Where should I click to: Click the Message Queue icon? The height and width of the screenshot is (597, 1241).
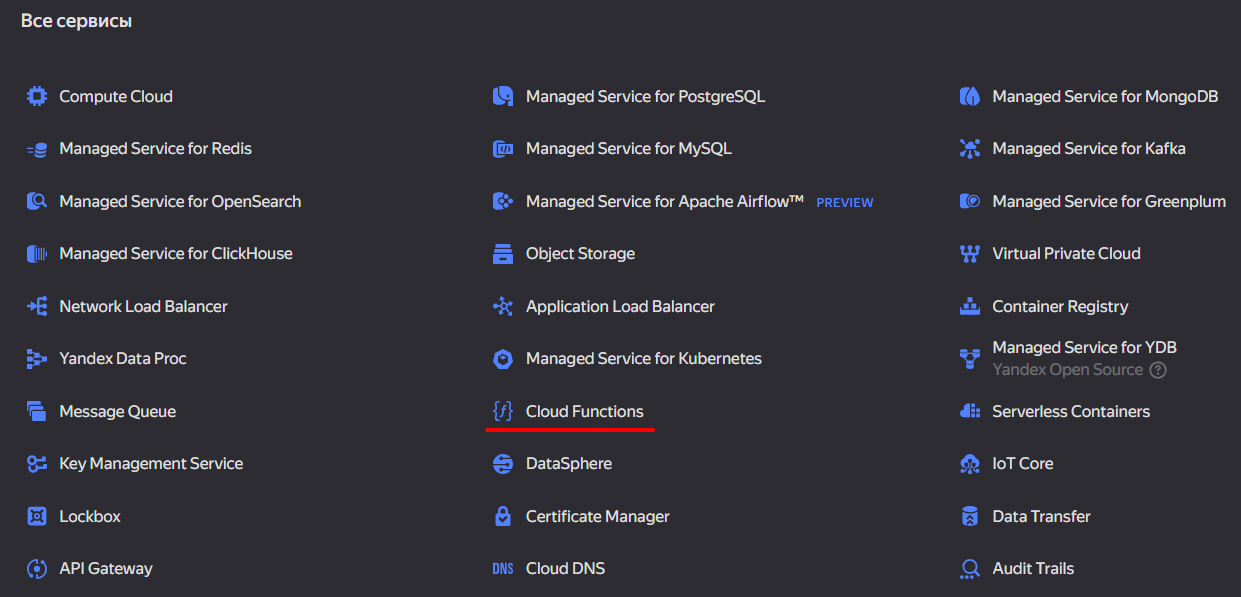(x=37, y=411)
